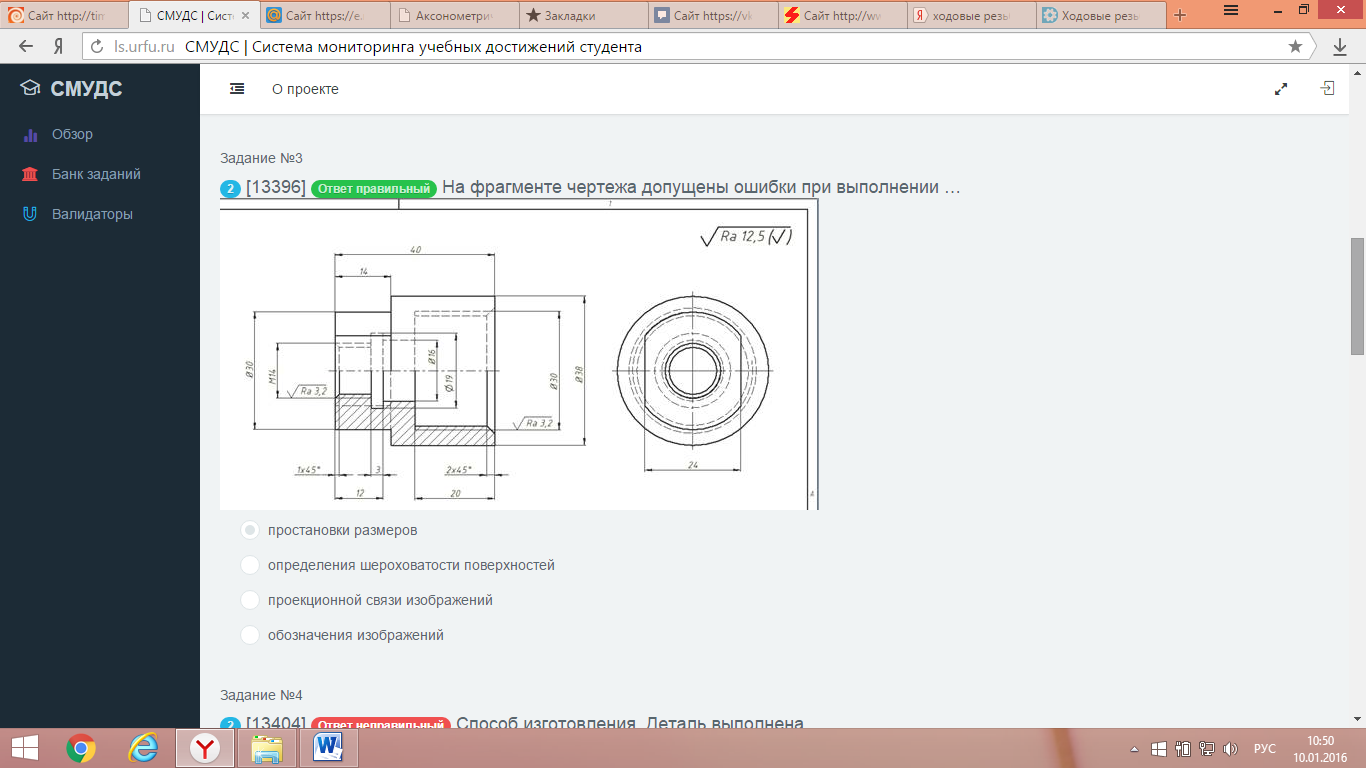The image size is (1366, 768).
Task: Switch to tab 'Сайт http://ww'
Action: point(843,15)
